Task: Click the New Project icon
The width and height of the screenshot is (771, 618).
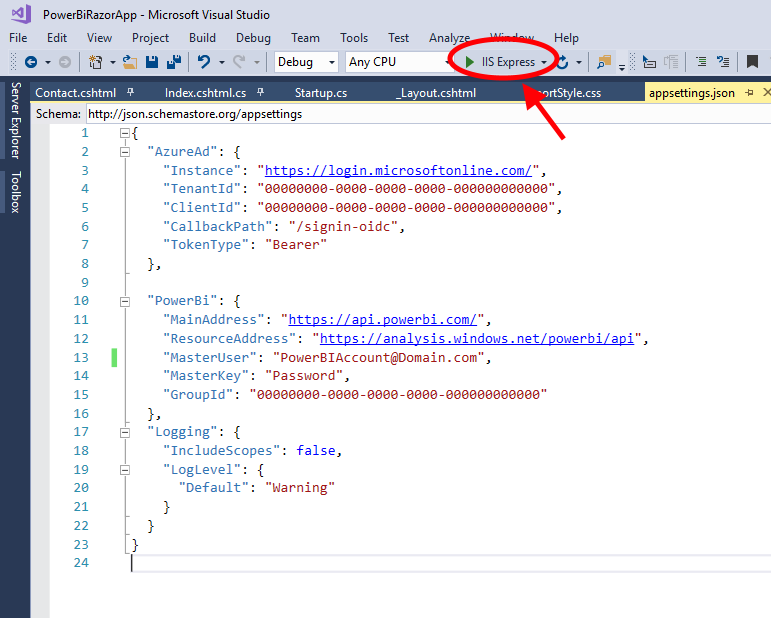Action: 95,62
